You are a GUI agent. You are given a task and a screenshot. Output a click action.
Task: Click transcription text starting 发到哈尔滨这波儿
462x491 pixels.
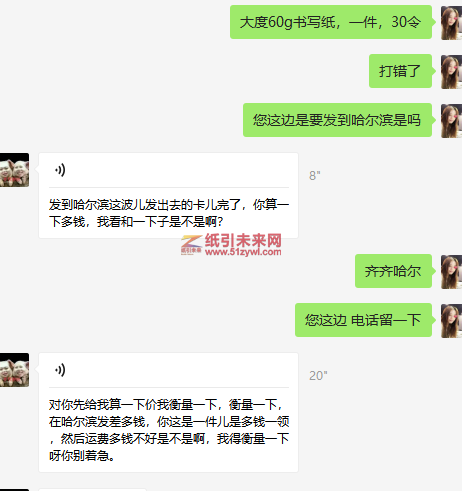[x=169, y=213]
